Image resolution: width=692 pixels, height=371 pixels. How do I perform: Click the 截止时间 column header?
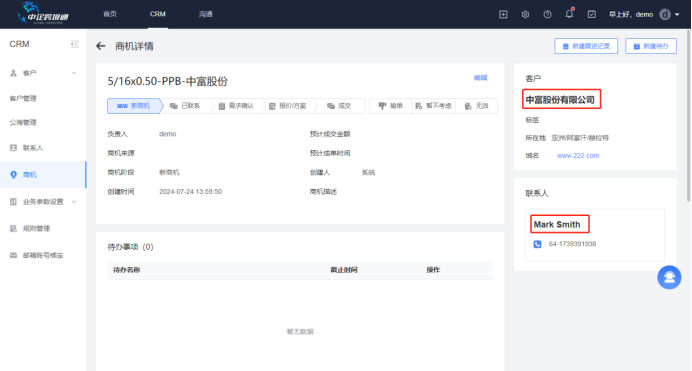pos(344,270)
